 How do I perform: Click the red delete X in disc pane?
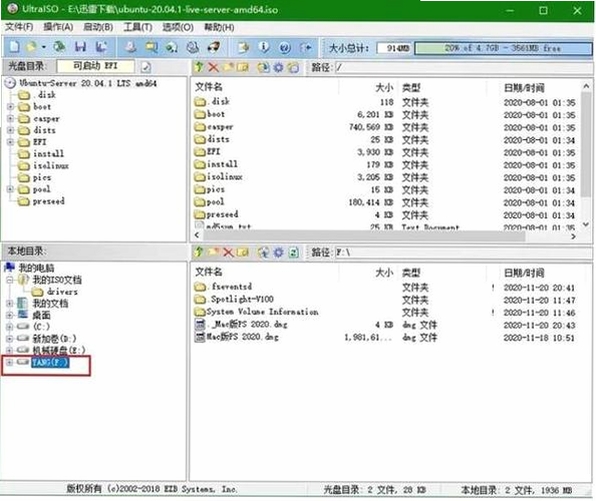click(213, 67)
